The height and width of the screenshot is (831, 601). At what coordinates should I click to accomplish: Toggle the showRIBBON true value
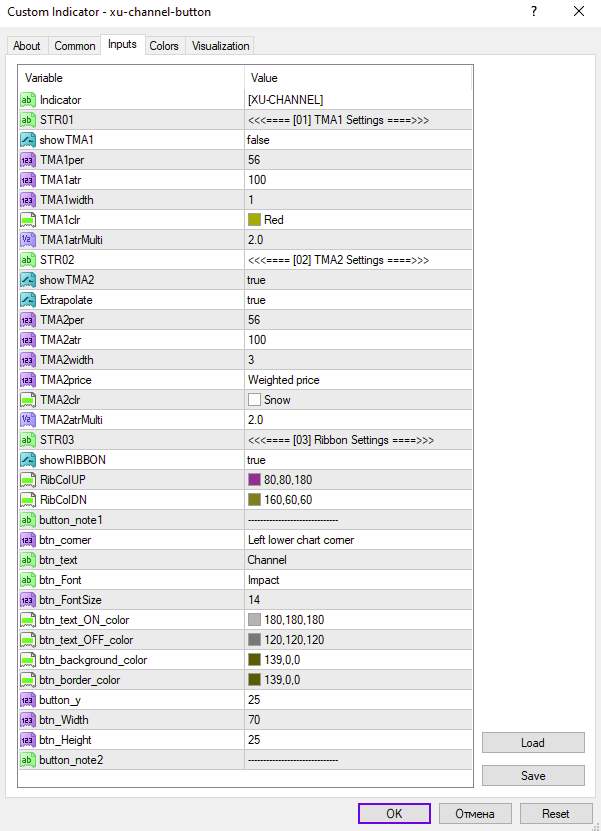pyautogui.click(x=357, y=460)
